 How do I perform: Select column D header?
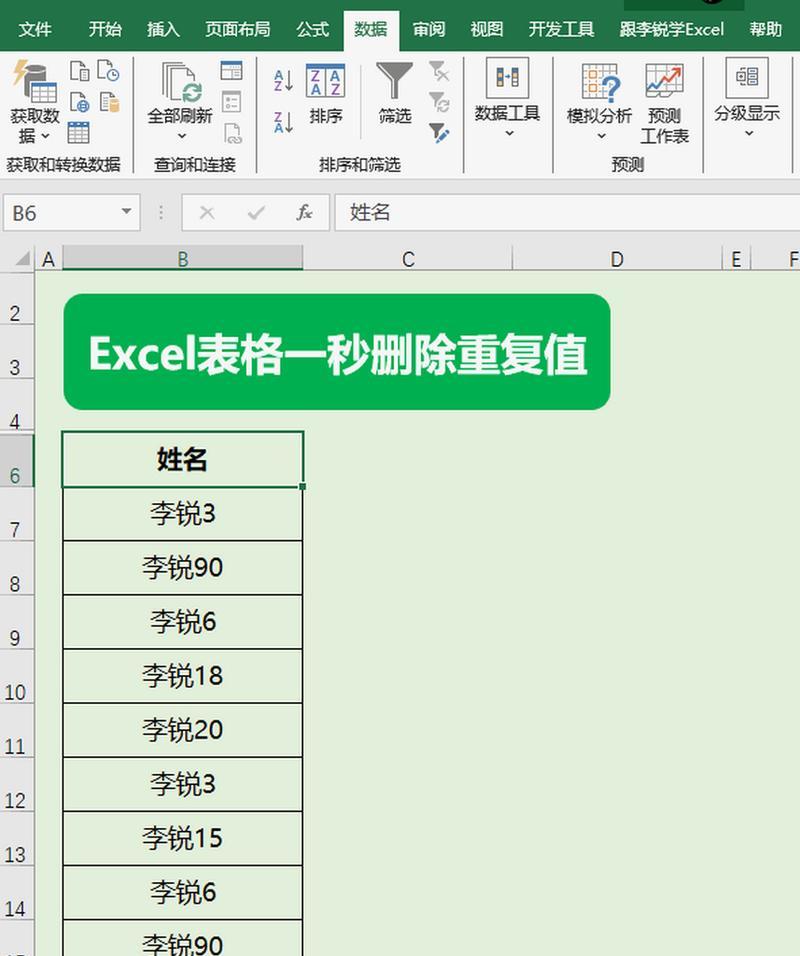(x=617, y=259)
